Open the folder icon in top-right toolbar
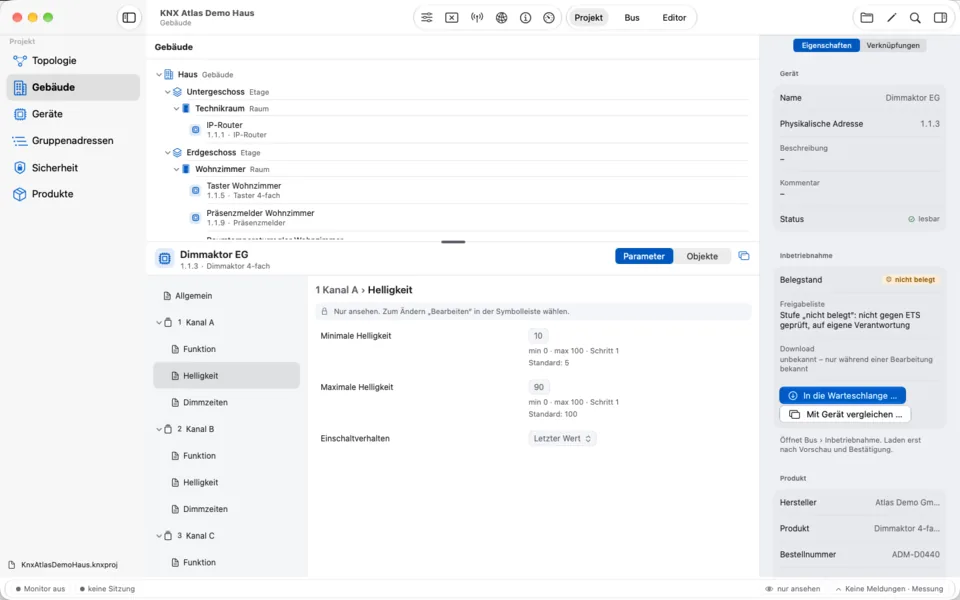The width and height of the screenshot is (960, 600). click(867, 18)
